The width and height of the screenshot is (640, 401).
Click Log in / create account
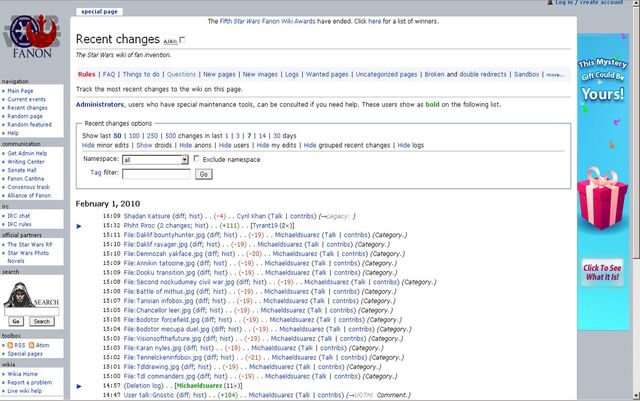[x=589, y=2]
